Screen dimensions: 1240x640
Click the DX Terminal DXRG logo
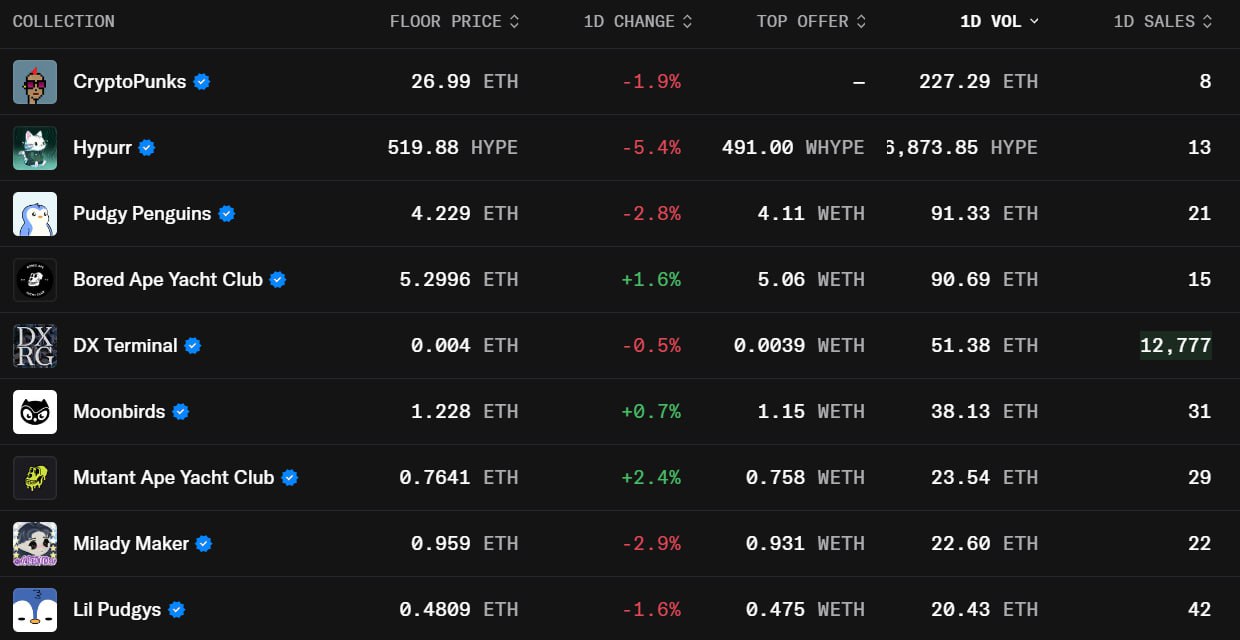point(35,346)
